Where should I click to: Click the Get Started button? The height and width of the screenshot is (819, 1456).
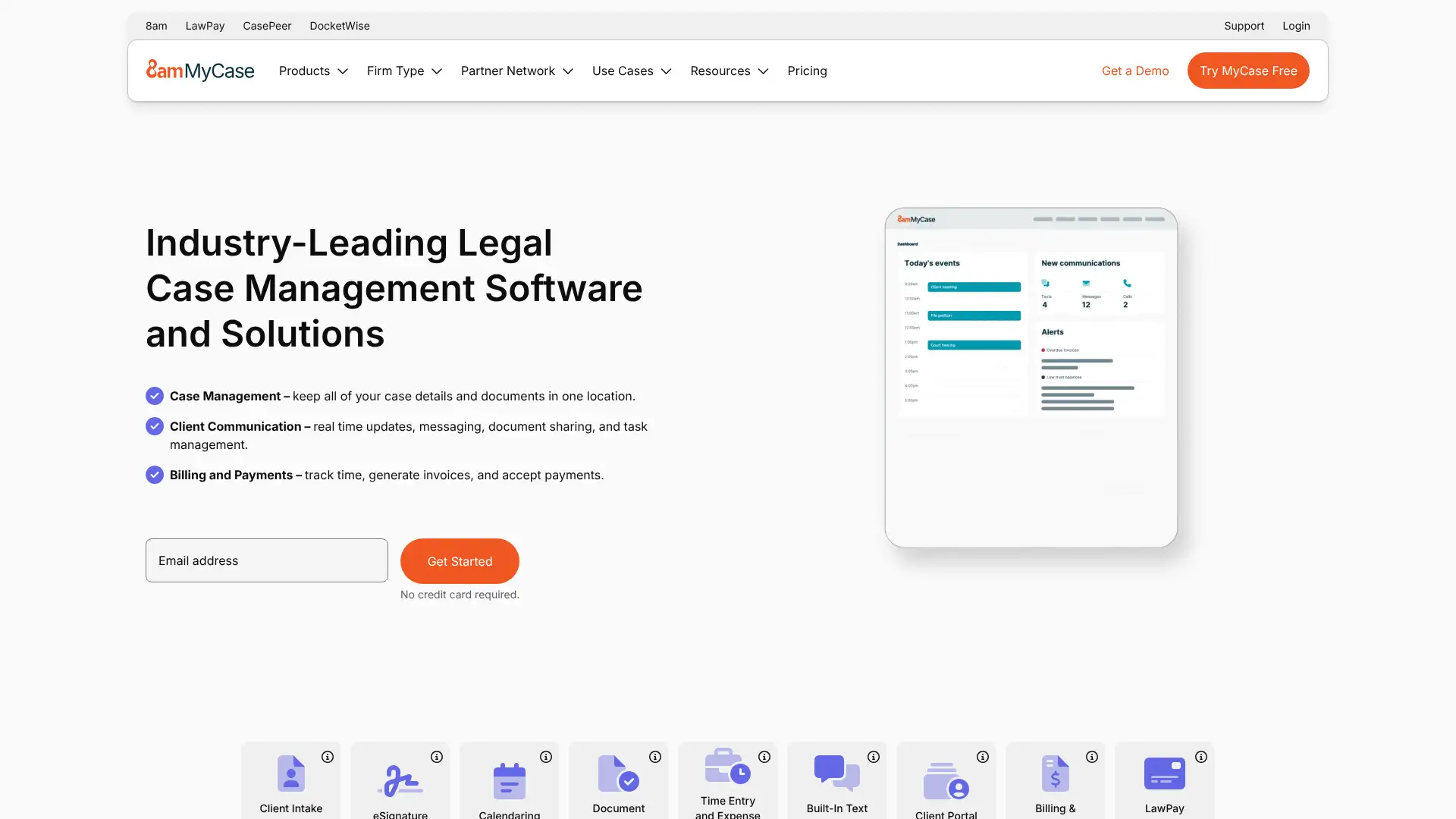[x=460, y=561]
